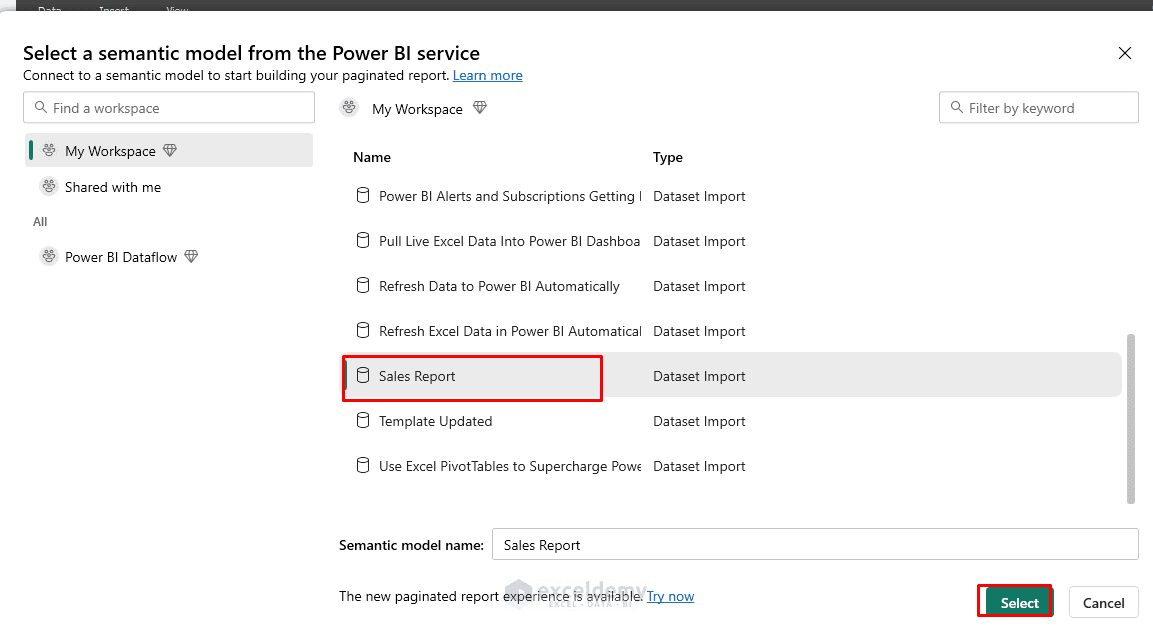The height and width of the screenshot is (626, 1153).
Task: Sort by the Name column header
Action: pos(372,157)
